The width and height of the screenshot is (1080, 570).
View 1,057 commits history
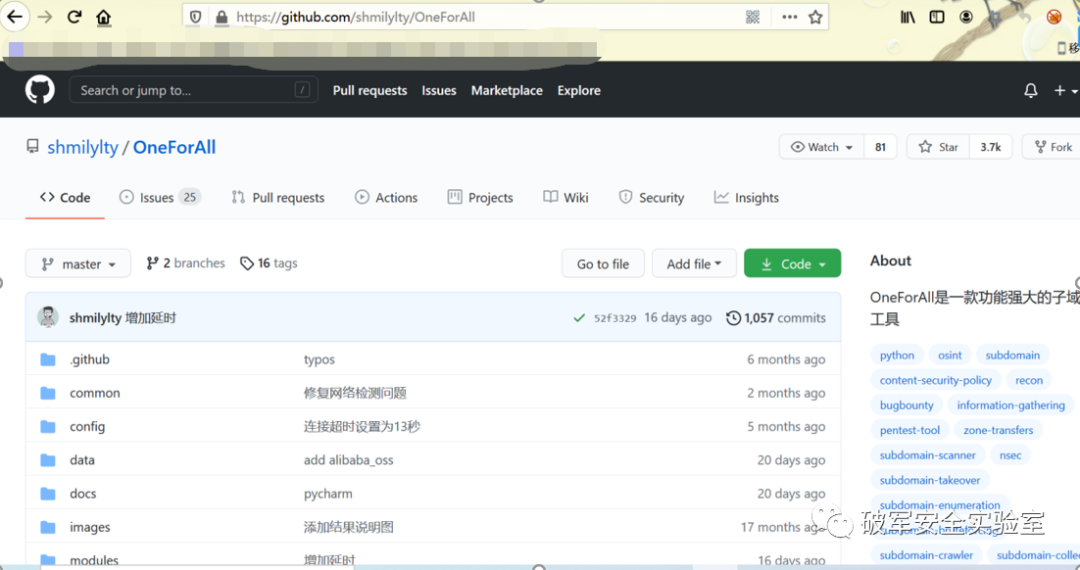pyautogui.click(x=776, y=318)
